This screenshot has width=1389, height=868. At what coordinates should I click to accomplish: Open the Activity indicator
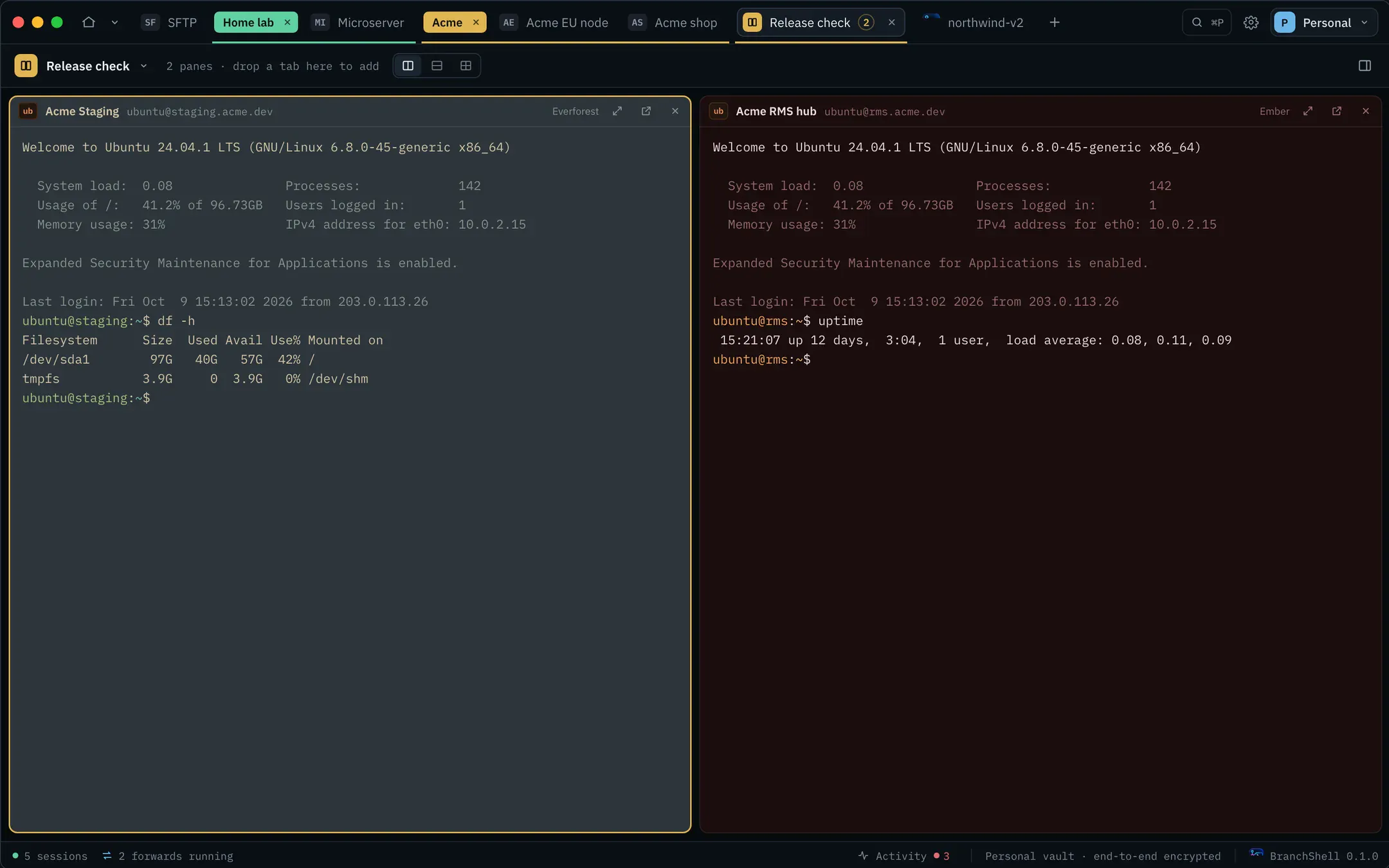[x=903, y=856]
